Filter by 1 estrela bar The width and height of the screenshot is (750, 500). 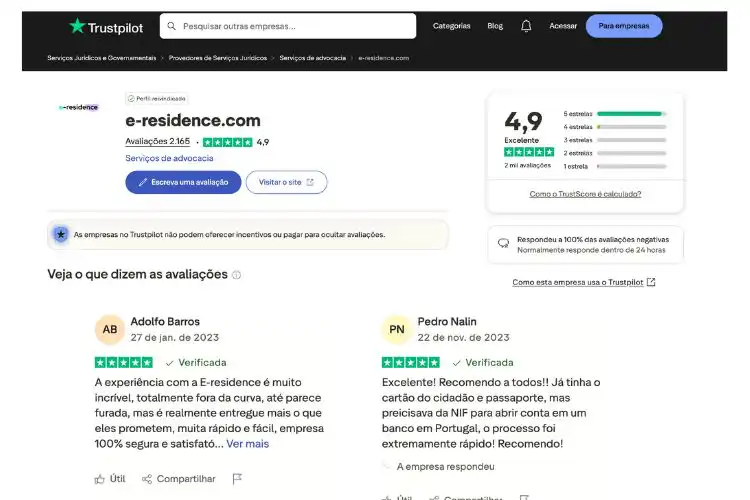tap(615, 167)
